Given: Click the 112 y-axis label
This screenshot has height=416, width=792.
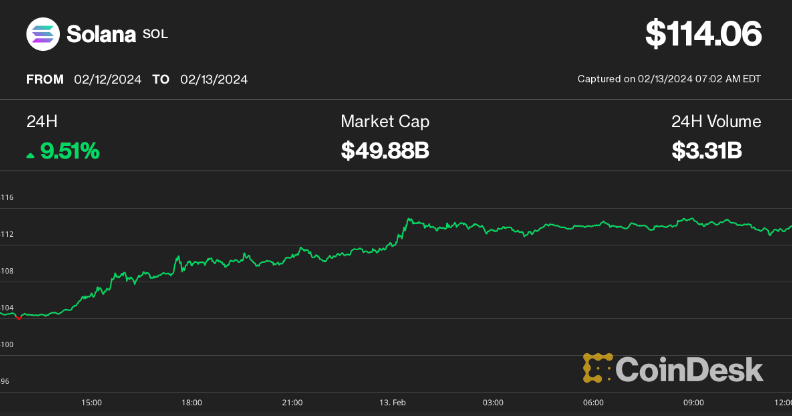Looking at the screenshot, I should pyautogui.click(x=7, y=234).
